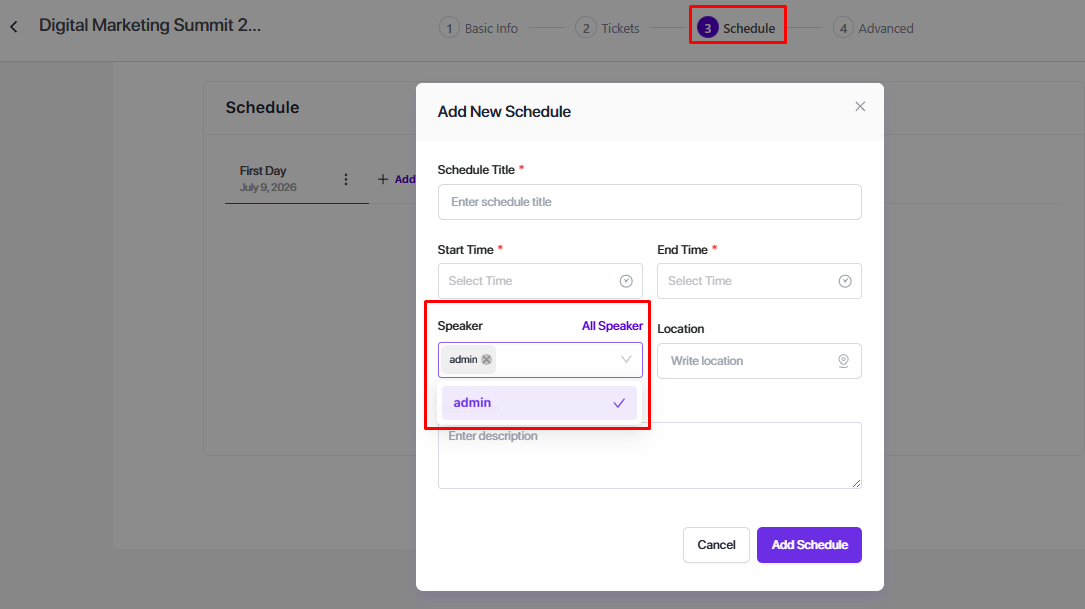1085x609 pixels.
Task: Open the Start Time picker field
Action: 530,281
